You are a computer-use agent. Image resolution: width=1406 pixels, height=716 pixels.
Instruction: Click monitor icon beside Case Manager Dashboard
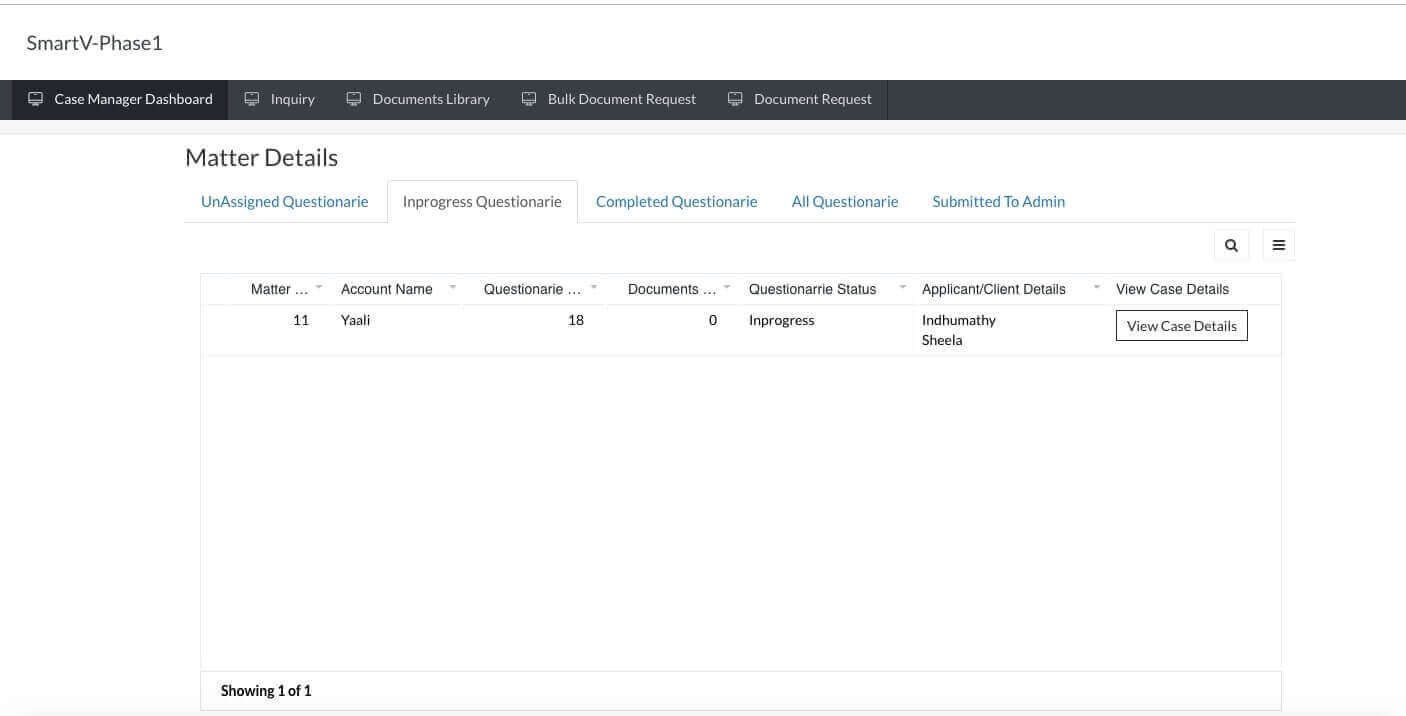[x=35, y=99]
